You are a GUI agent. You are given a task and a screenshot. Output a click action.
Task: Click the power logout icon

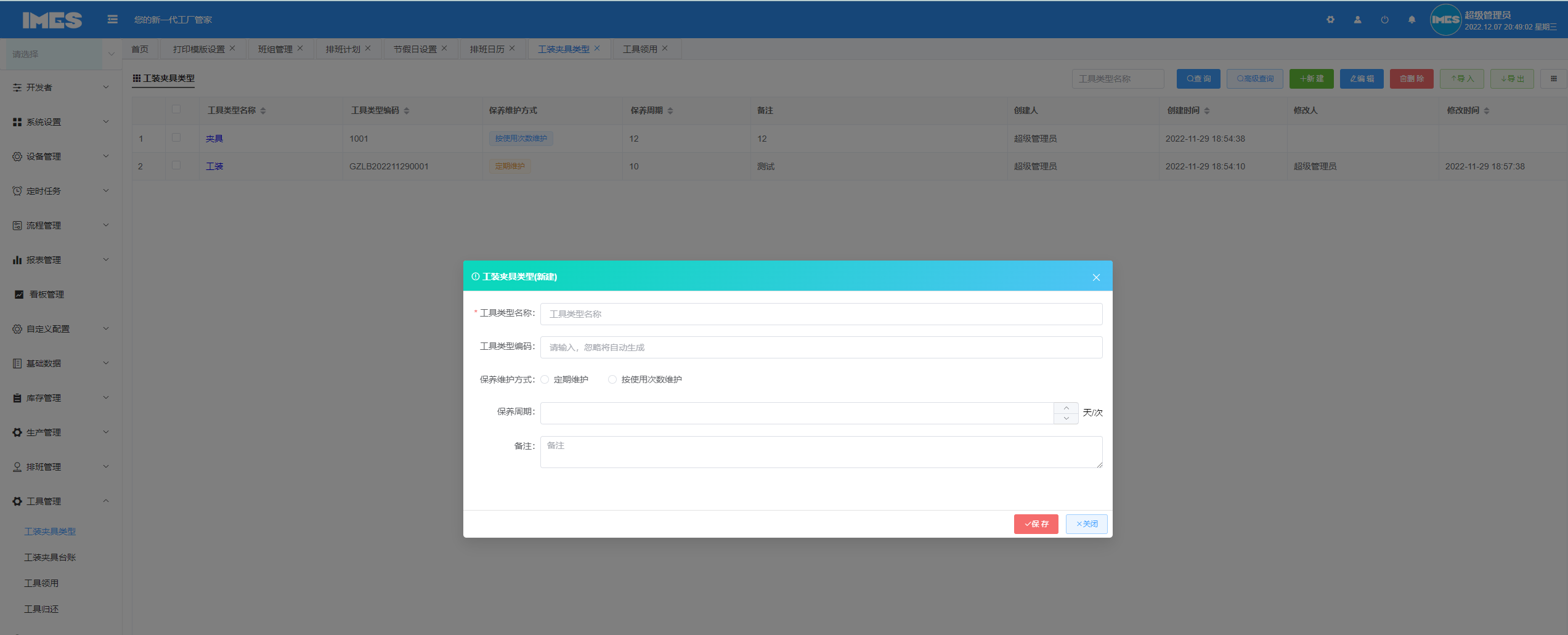(1384, 20)
